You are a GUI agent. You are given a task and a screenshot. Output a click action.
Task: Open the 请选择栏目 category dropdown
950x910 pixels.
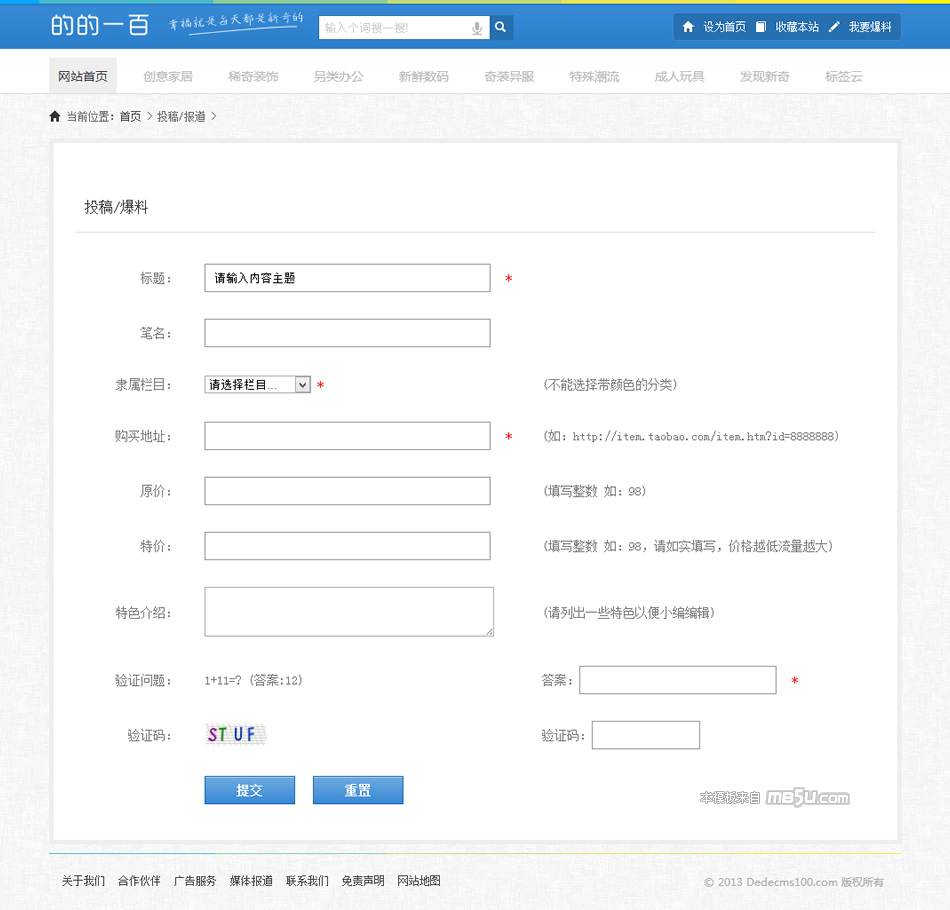click(x=257, y=385)
